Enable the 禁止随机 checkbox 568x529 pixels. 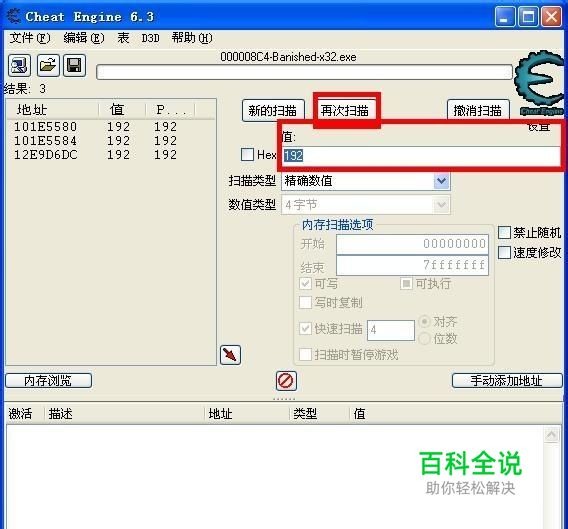click(504, 233)
